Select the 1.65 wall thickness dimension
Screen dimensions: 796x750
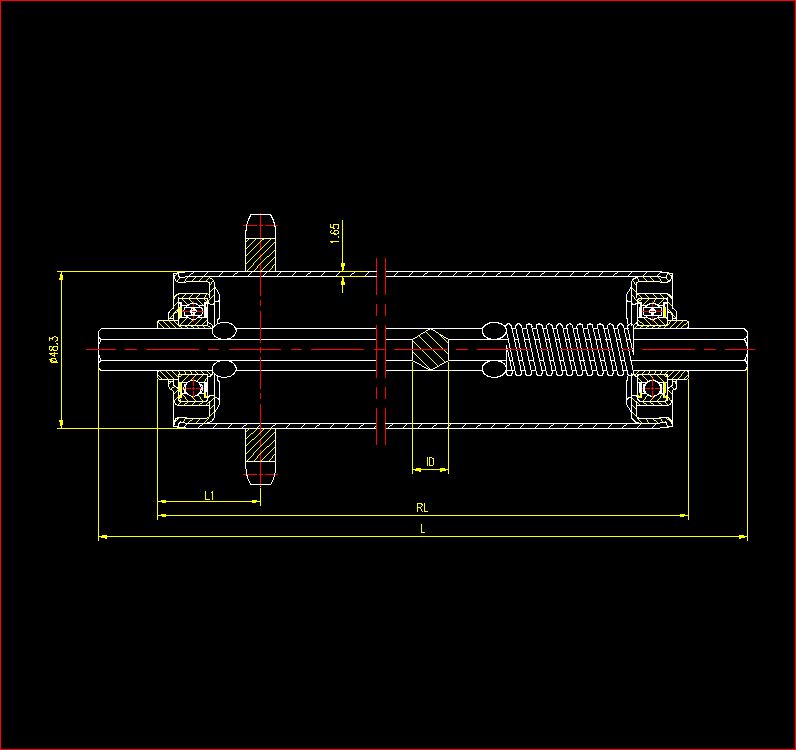coord(335,230)
